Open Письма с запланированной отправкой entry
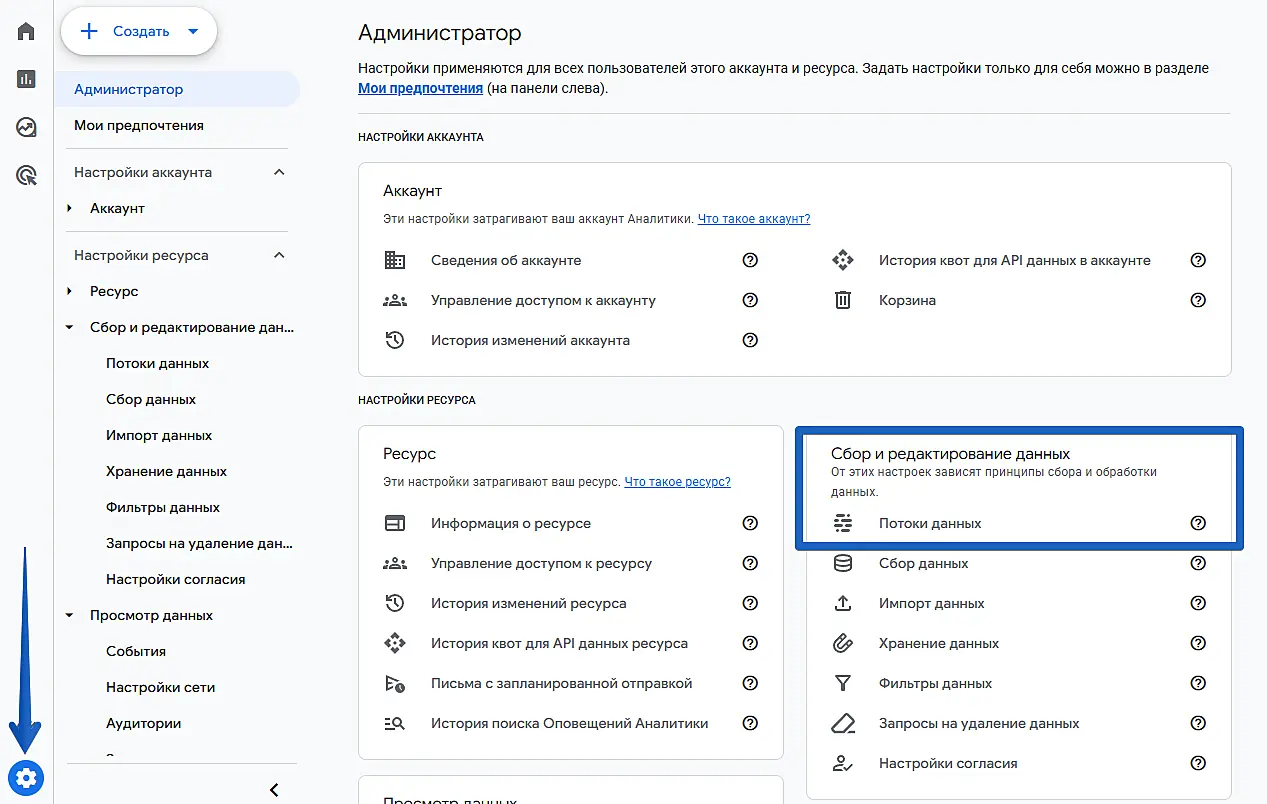The image size is (1267, 804). 562,683
